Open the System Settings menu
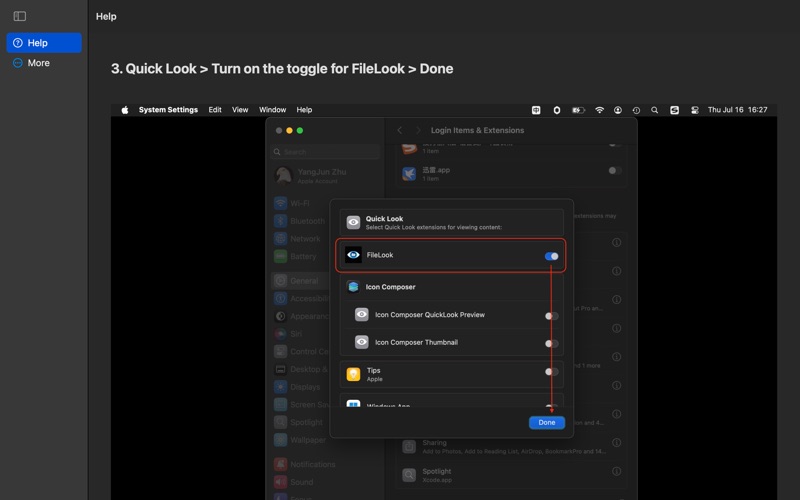This screenshot has width=800, height=500. click(x=168, y=110)
